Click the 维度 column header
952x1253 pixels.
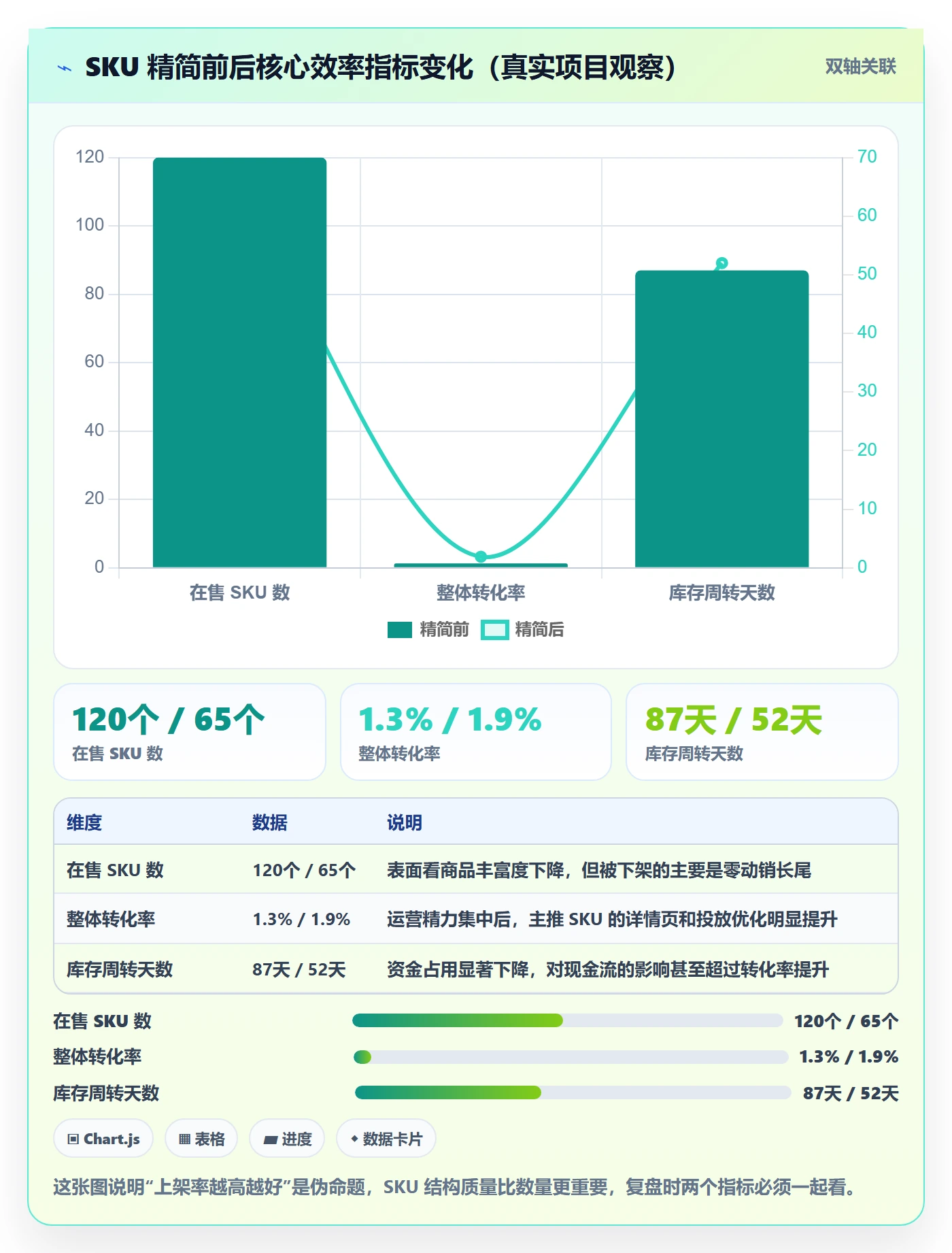84,822
